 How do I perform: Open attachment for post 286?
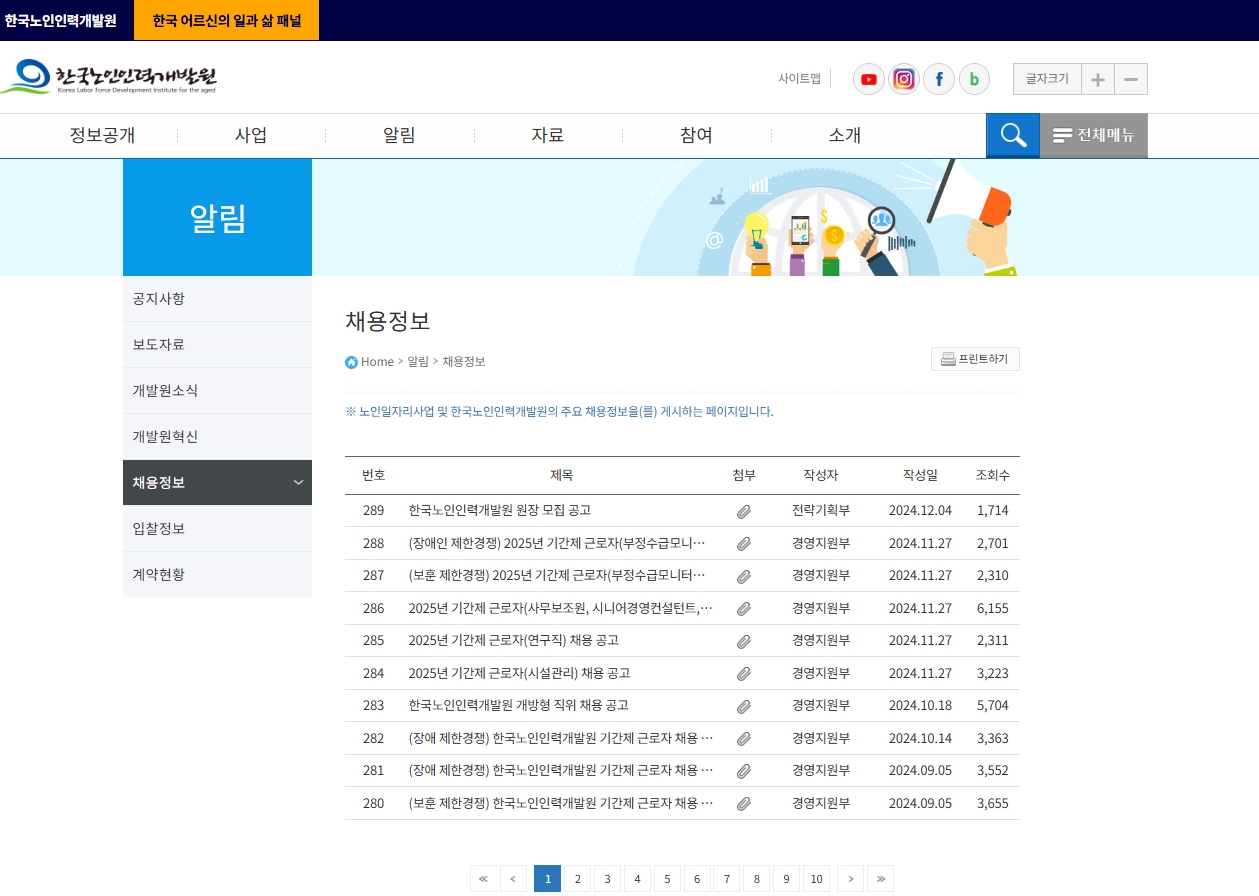coord(744,608)
